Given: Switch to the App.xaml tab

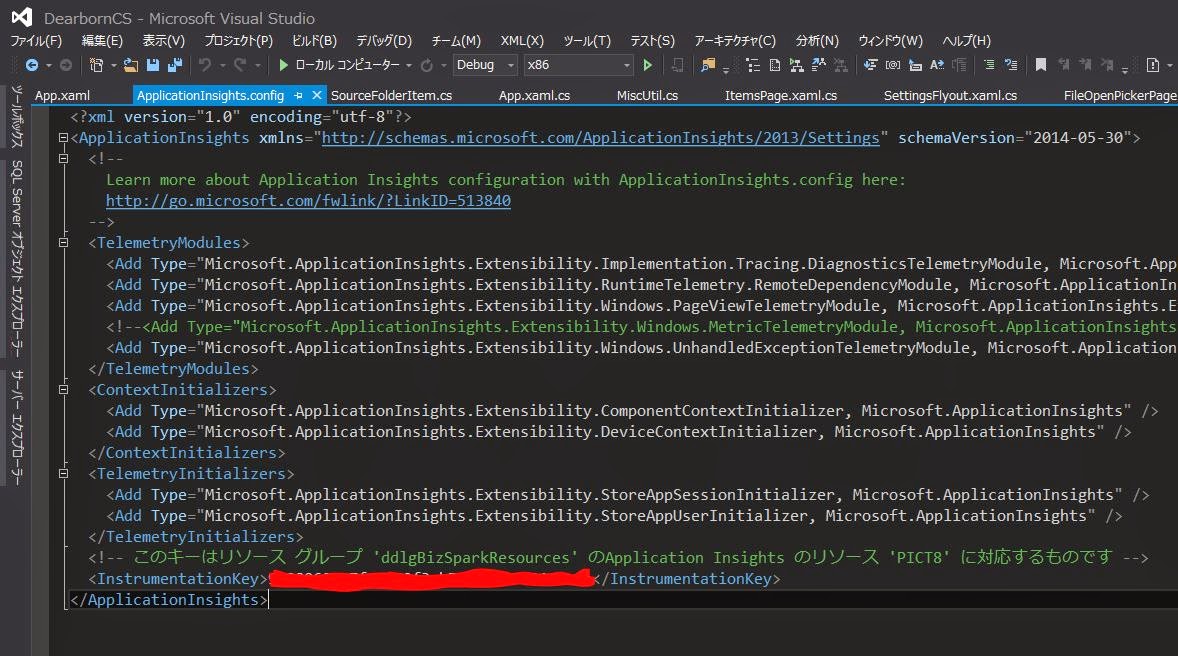Looking at the screenshot, I should 62,95.
